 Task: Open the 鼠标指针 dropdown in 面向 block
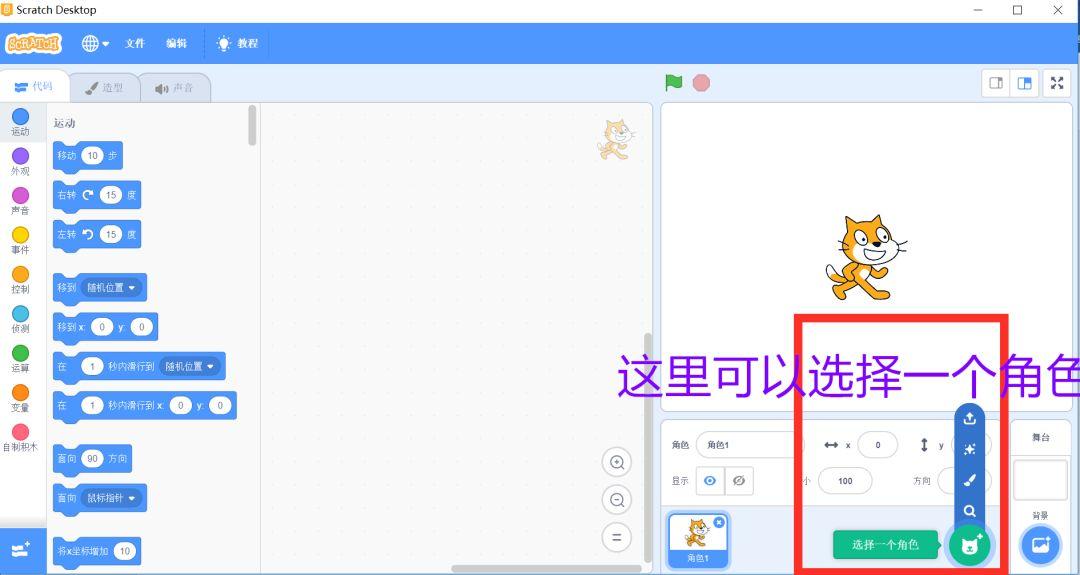(112, 497)
